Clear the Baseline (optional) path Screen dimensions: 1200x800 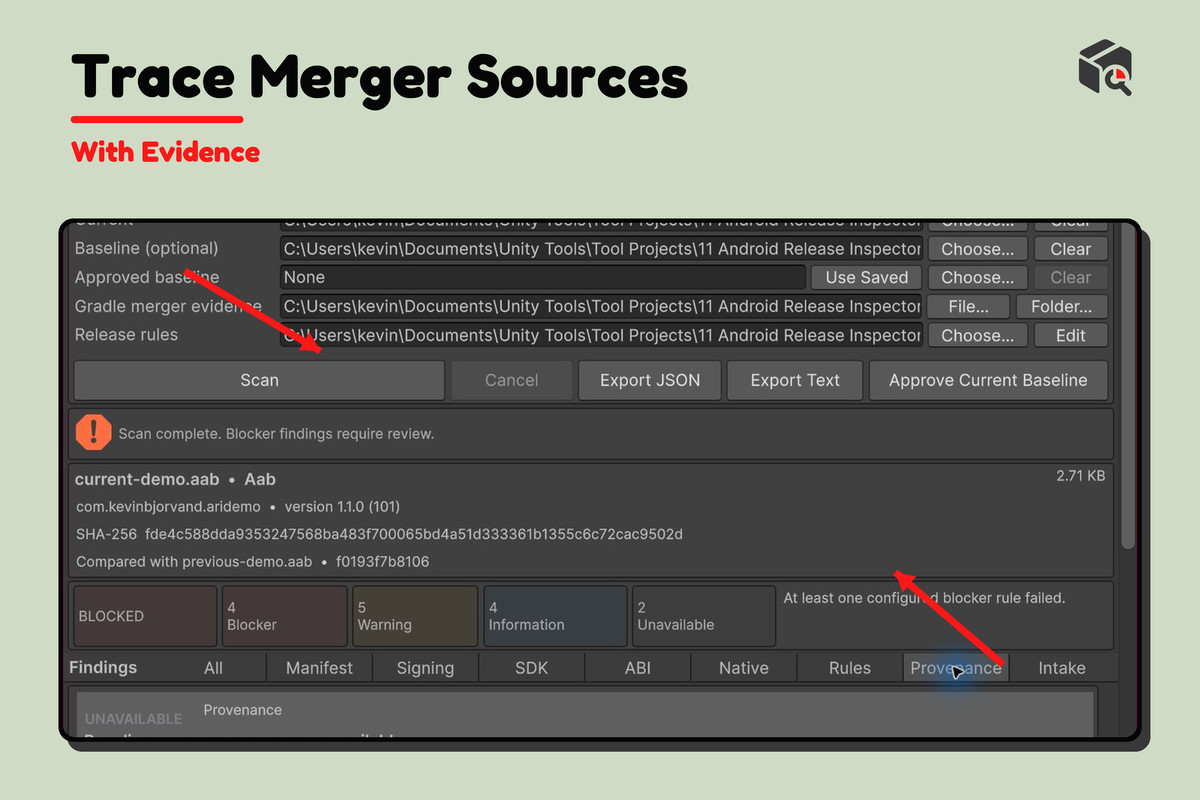point(1070,249)
